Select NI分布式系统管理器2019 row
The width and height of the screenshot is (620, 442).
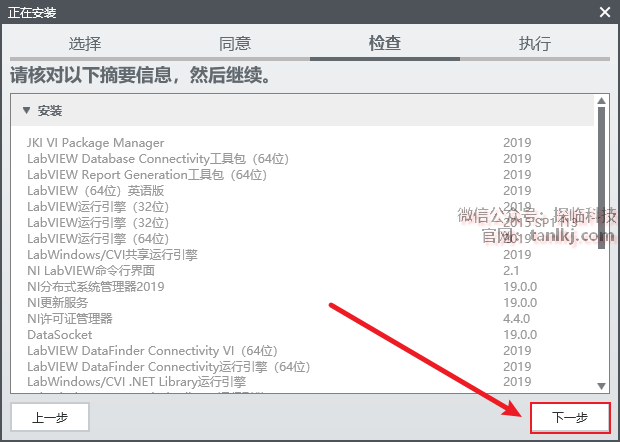(302, 287)
